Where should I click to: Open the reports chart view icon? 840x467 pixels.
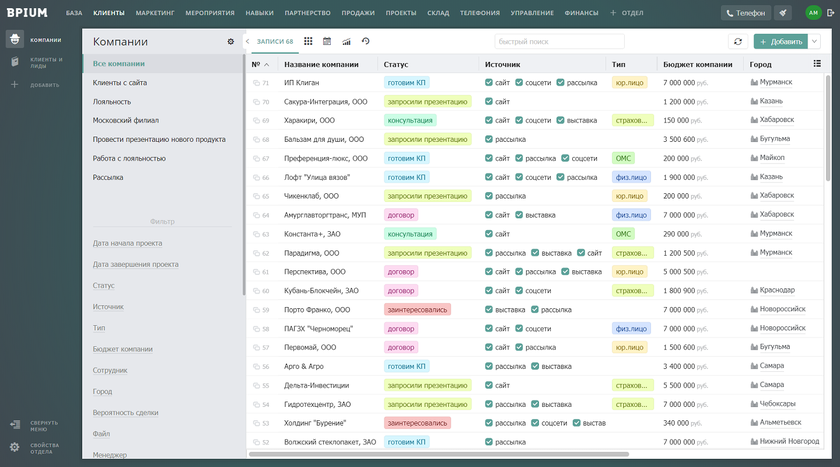click(x=346, y=42)
